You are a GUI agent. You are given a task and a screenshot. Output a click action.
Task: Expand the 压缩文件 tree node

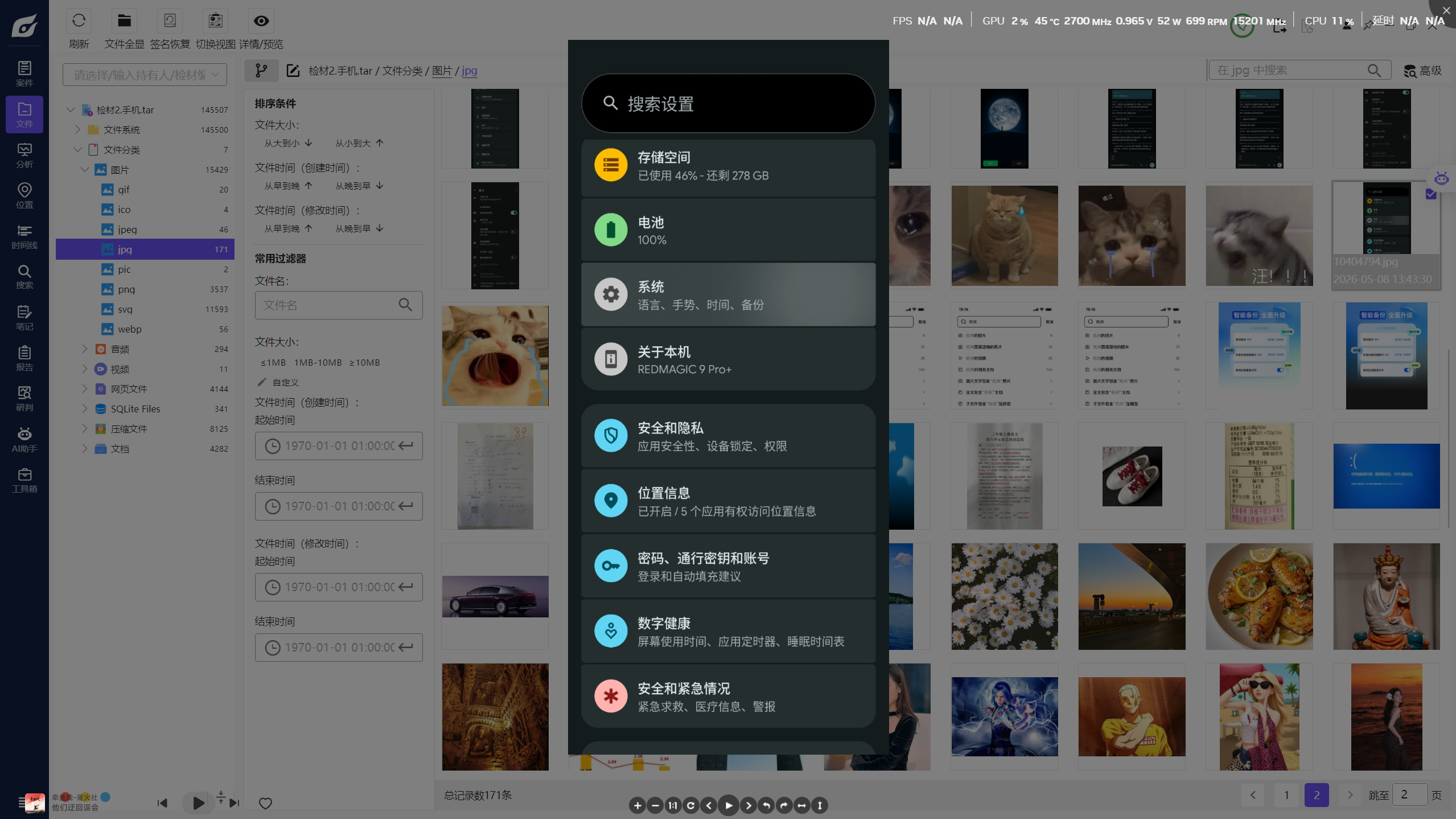(x=84, y=428)
